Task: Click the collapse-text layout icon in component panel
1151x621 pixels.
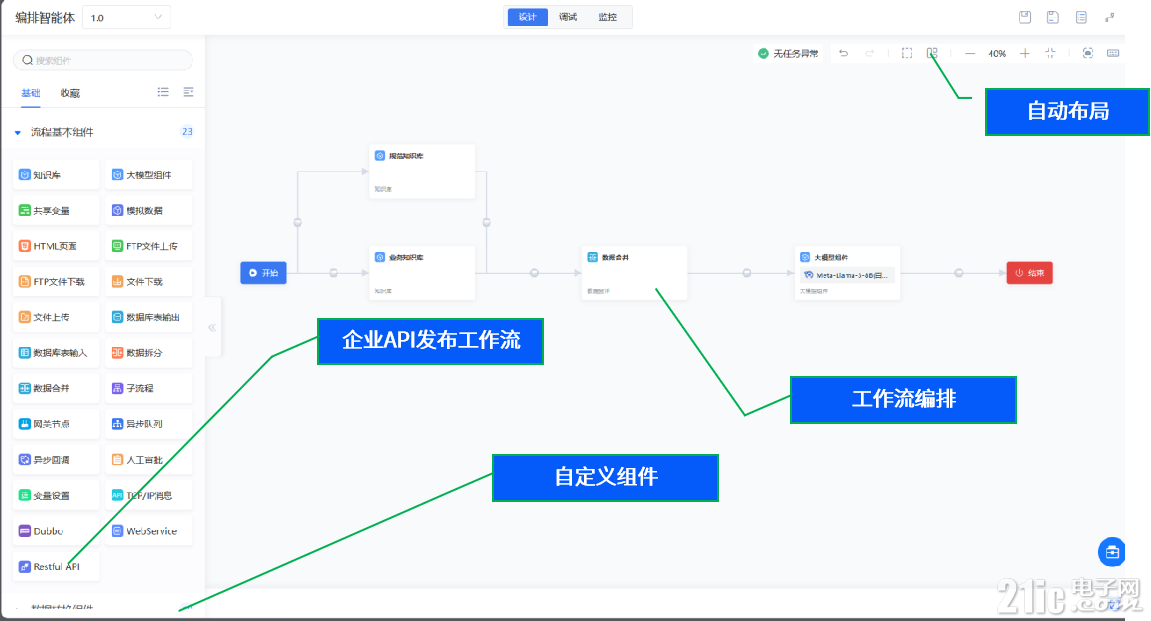Action: tap(188, 92)
